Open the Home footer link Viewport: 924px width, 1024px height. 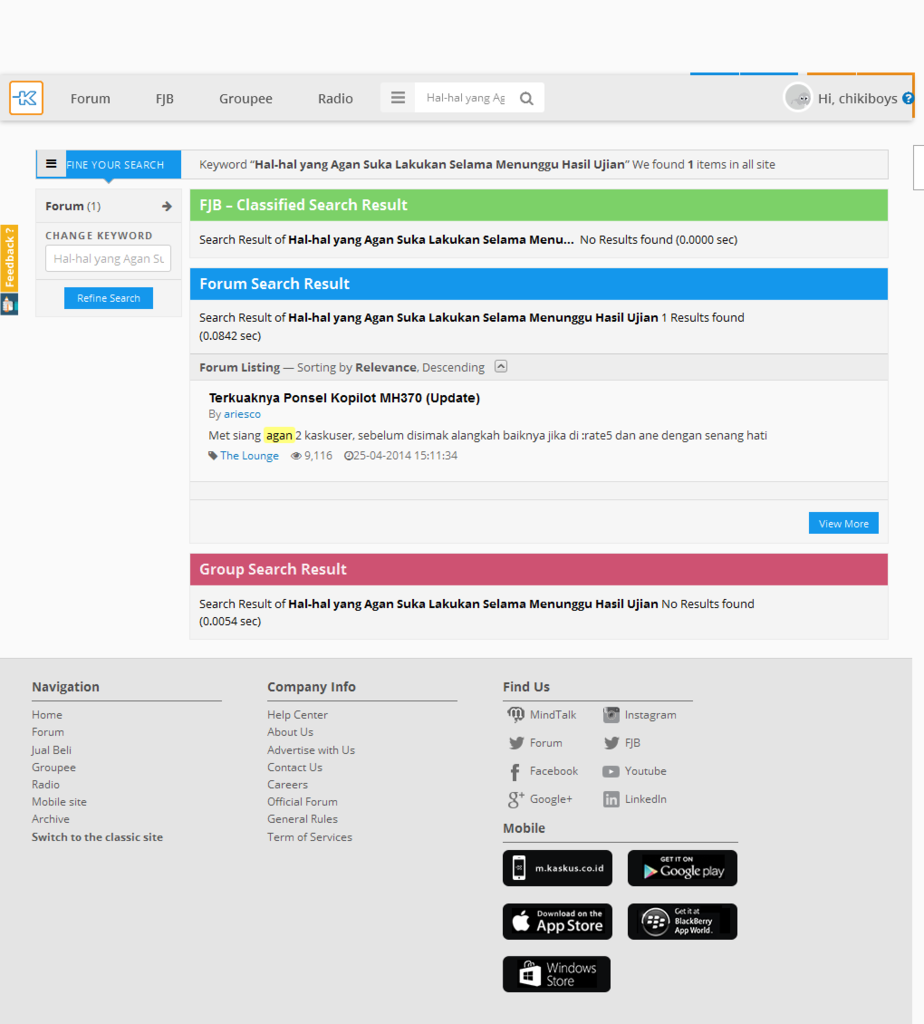coord(47,715)
